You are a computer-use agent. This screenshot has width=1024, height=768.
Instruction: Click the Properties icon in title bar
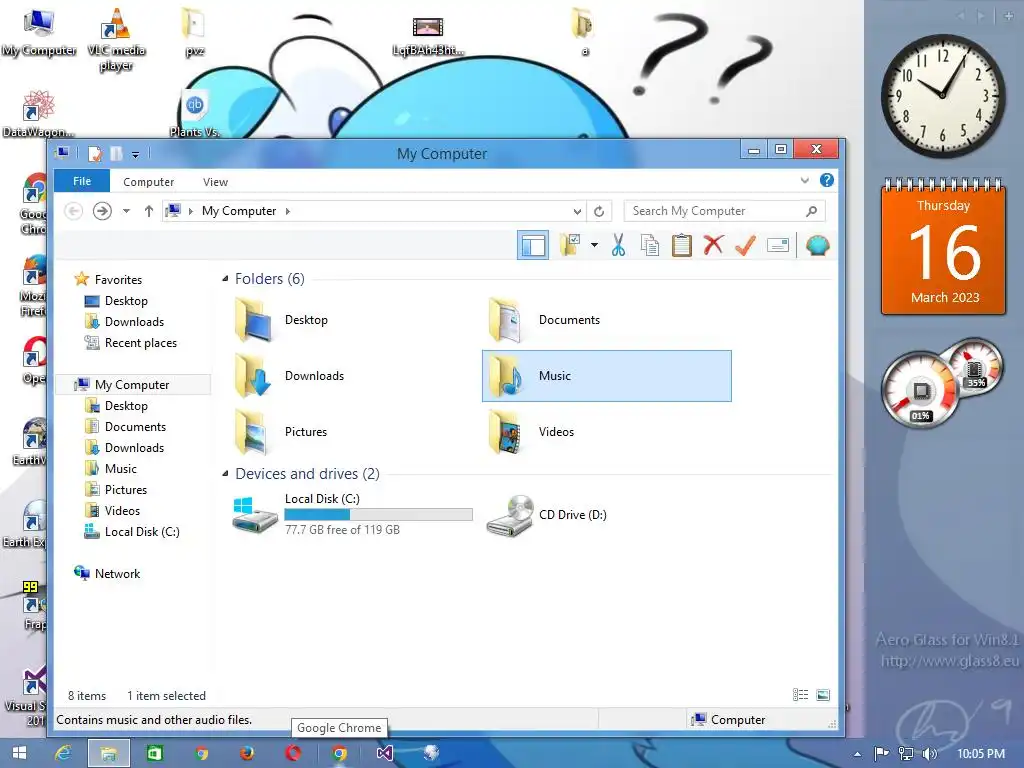click(95, 154)
